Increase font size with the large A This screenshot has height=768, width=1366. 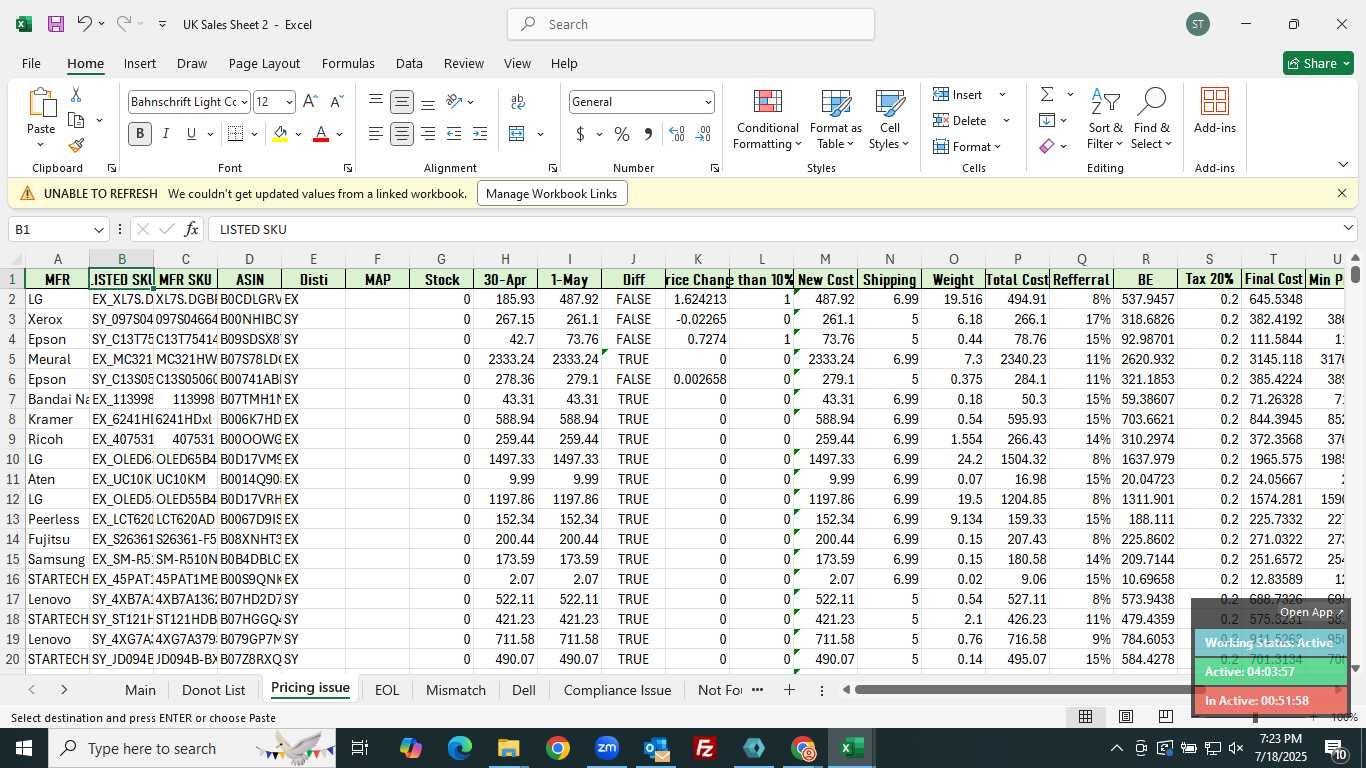point(310,102)
